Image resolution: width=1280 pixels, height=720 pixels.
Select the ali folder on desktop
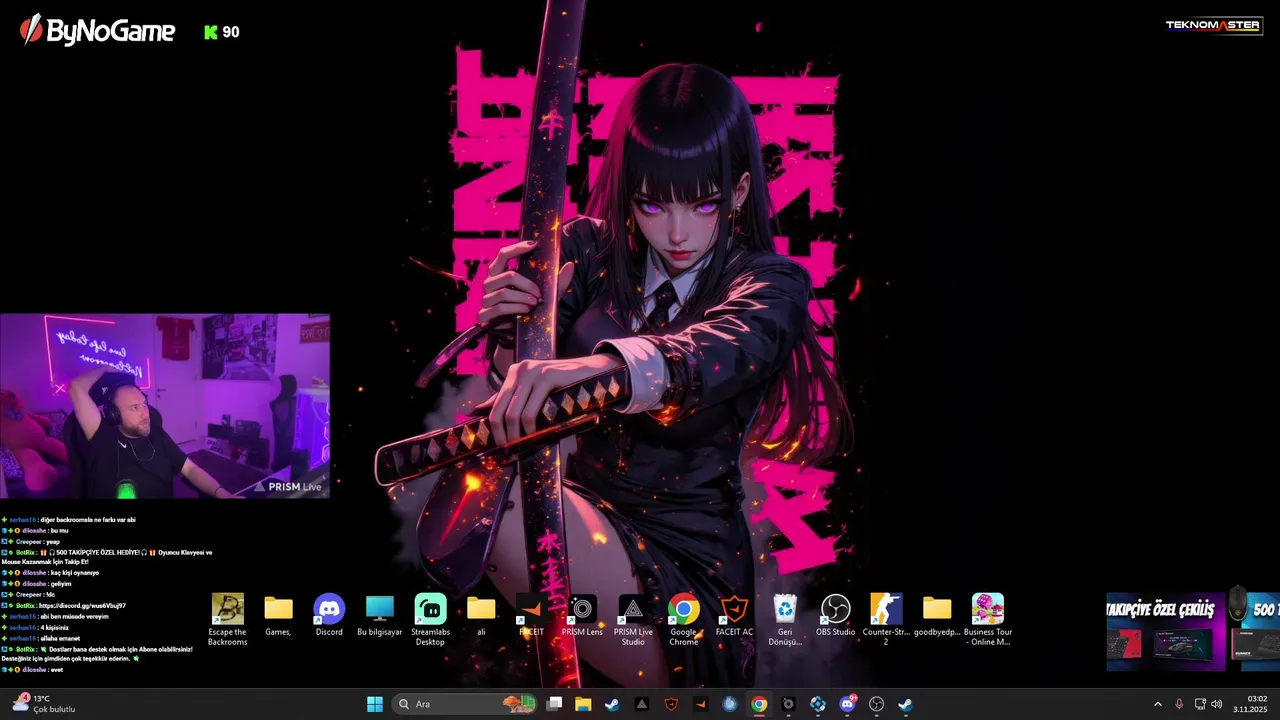[481, 615]
